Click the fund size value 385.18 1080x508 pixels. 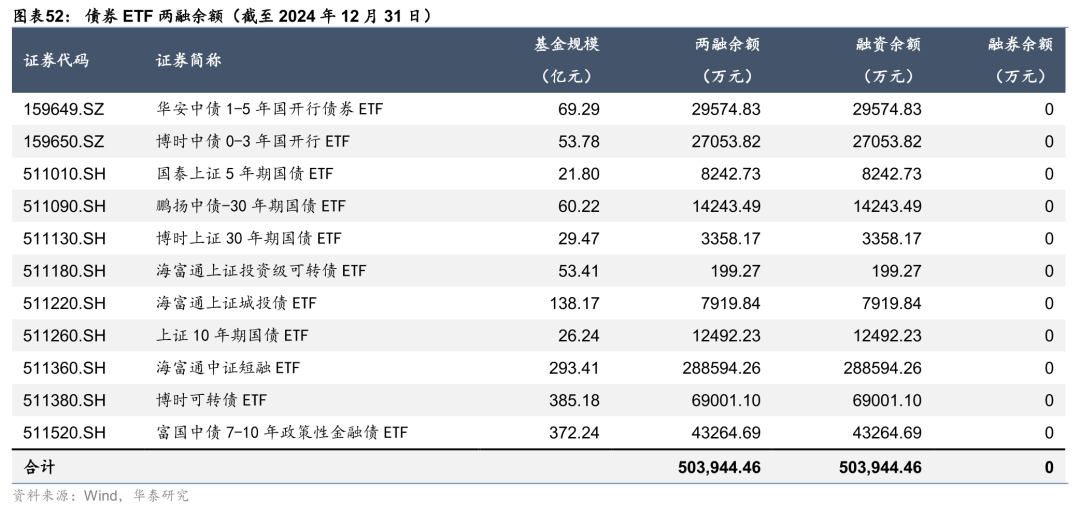[575, 400]
